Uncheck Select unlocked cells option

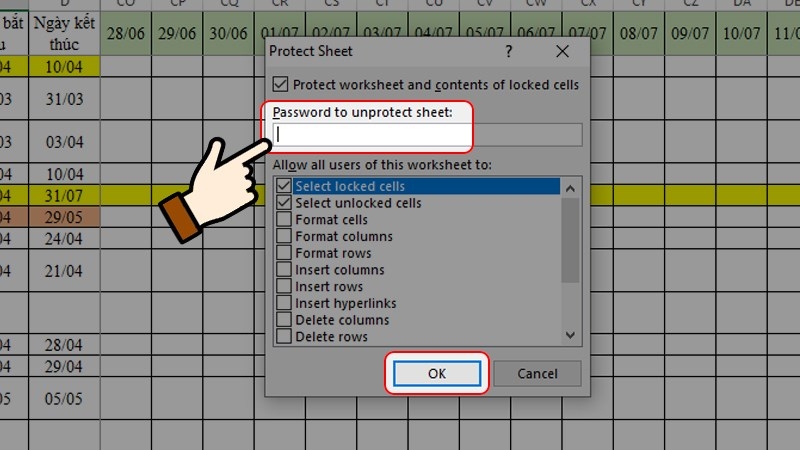[x=284, y=203]
